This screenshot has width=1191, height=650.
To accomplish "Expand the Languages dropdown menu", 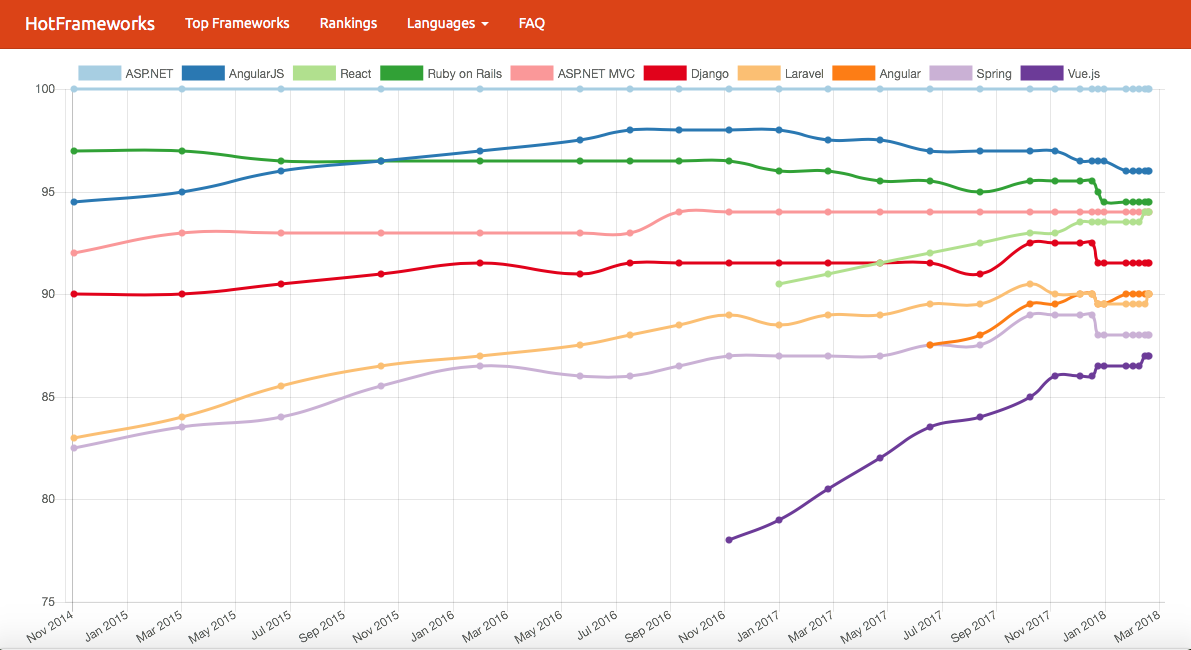I will click(x=447, y=24).
